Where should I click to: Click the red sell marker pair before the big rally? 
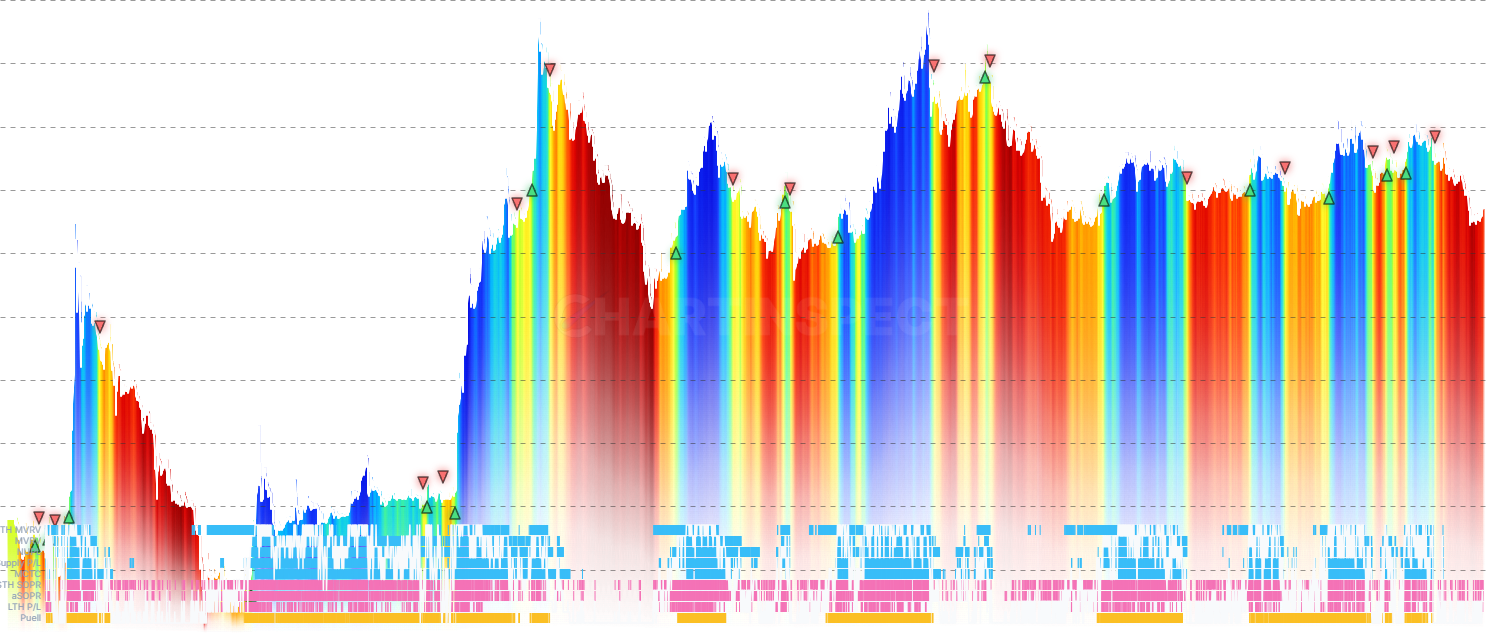(430, 478)
